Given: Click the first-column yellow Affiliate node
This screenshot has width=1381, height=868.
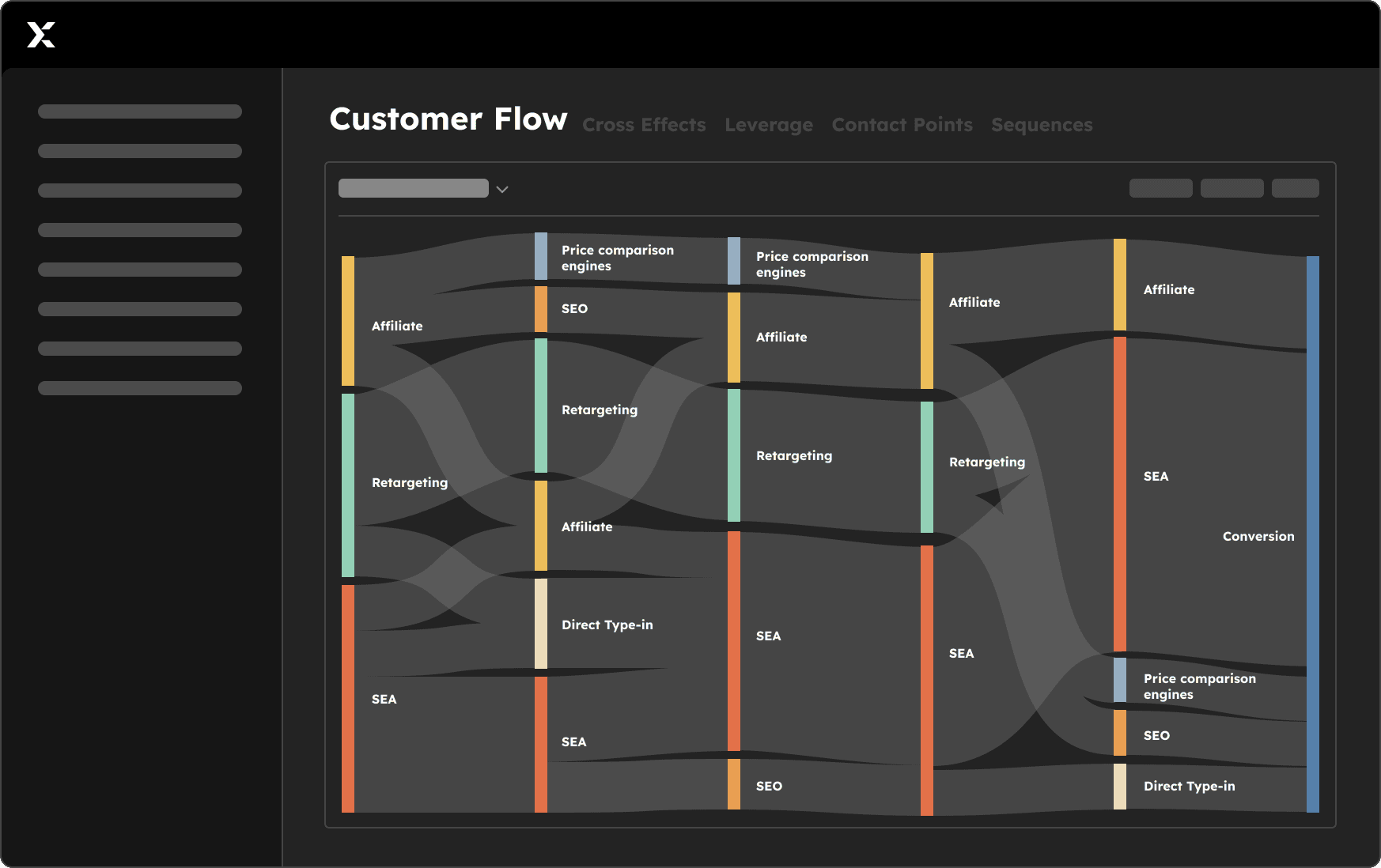Looking at the screenshot, I should point(348,321).
